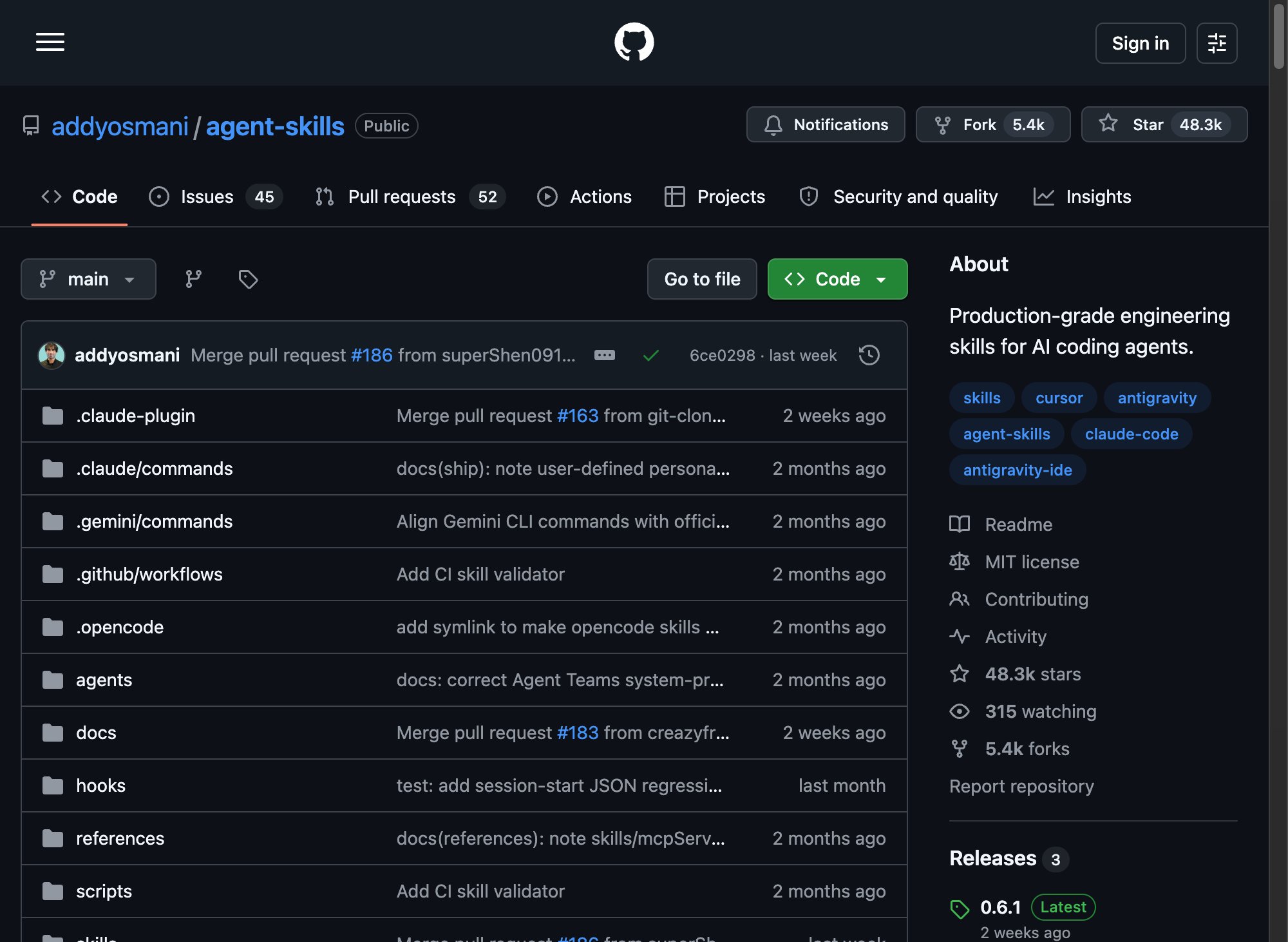1288x942 pixels.
Task: Open the Projects tab
Action: tap(715, 197)
